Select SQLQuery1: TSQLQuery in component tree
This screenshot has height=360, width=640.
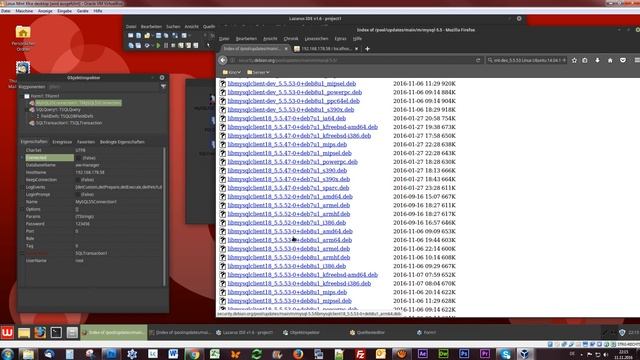(58, 109)
